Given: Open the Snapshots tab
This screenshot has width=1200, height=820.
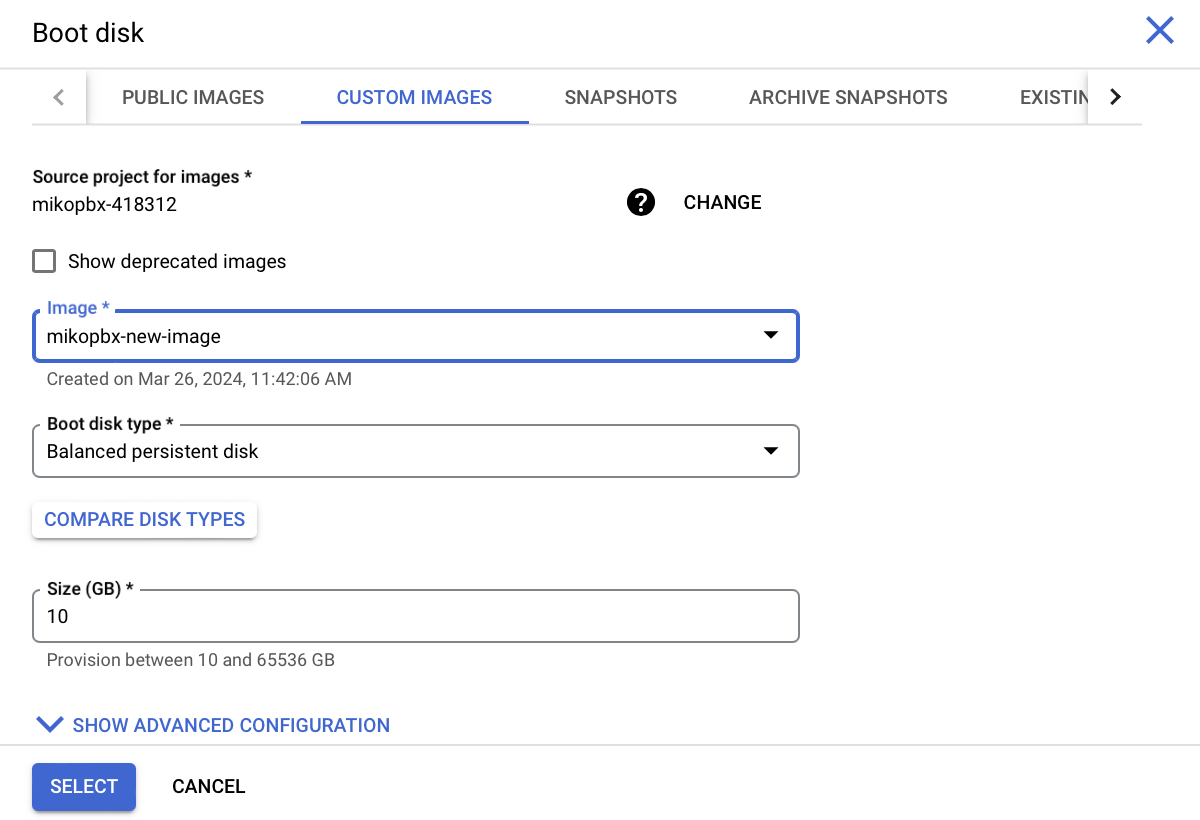Looking at the screenshot, I should [620, 98].
